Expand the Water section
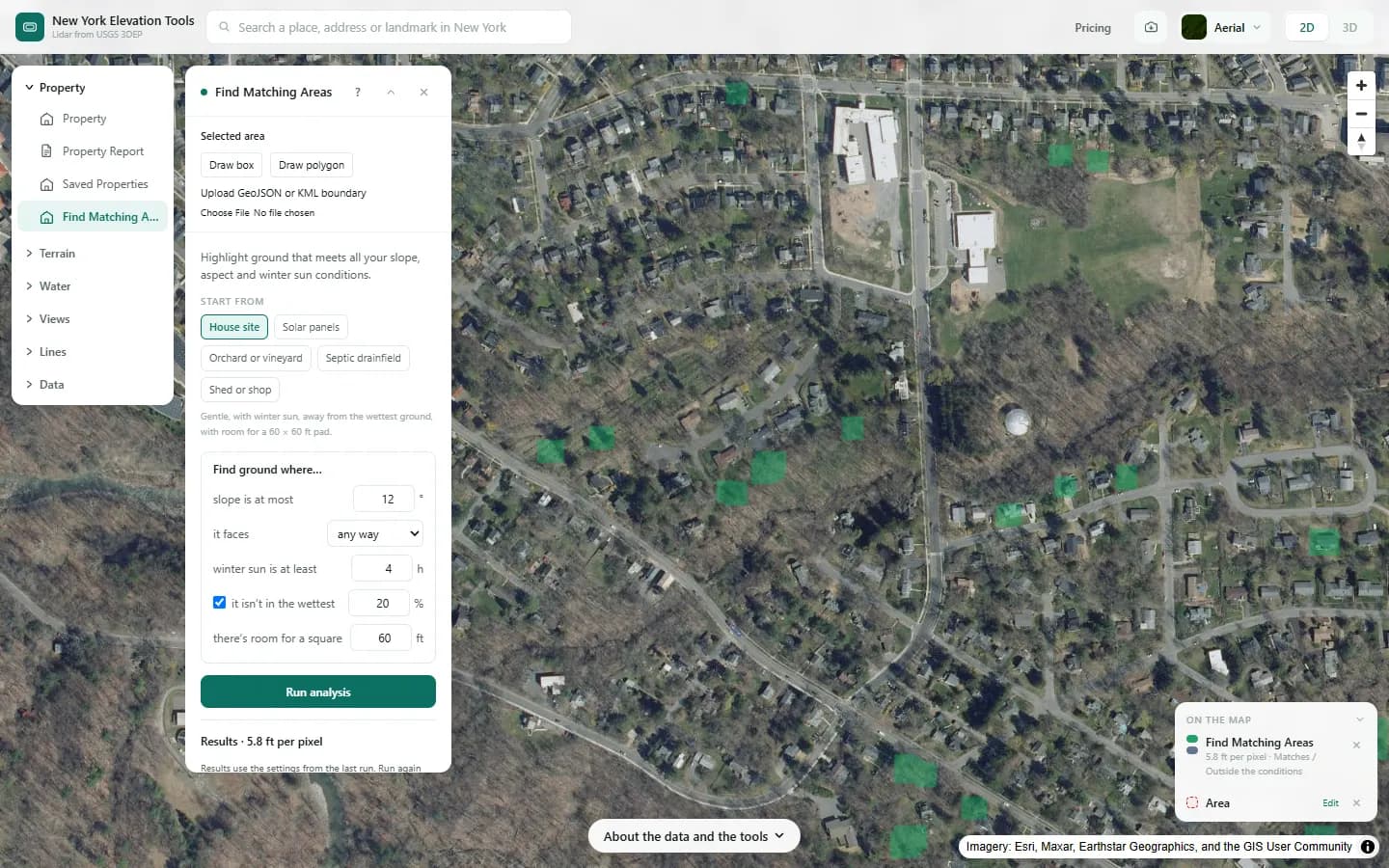Image resolution: width=1389 pixels, height=868 pixels. 94,286
